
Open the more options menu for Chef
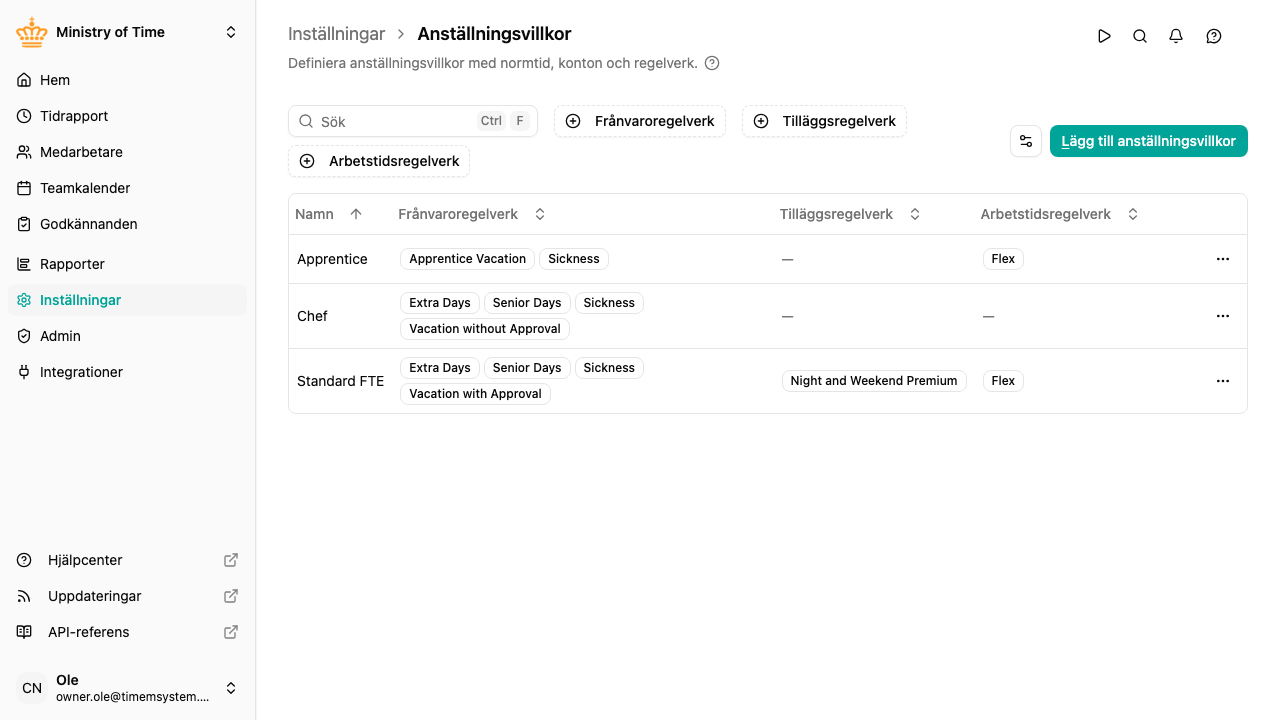[x=1222, y=316]
